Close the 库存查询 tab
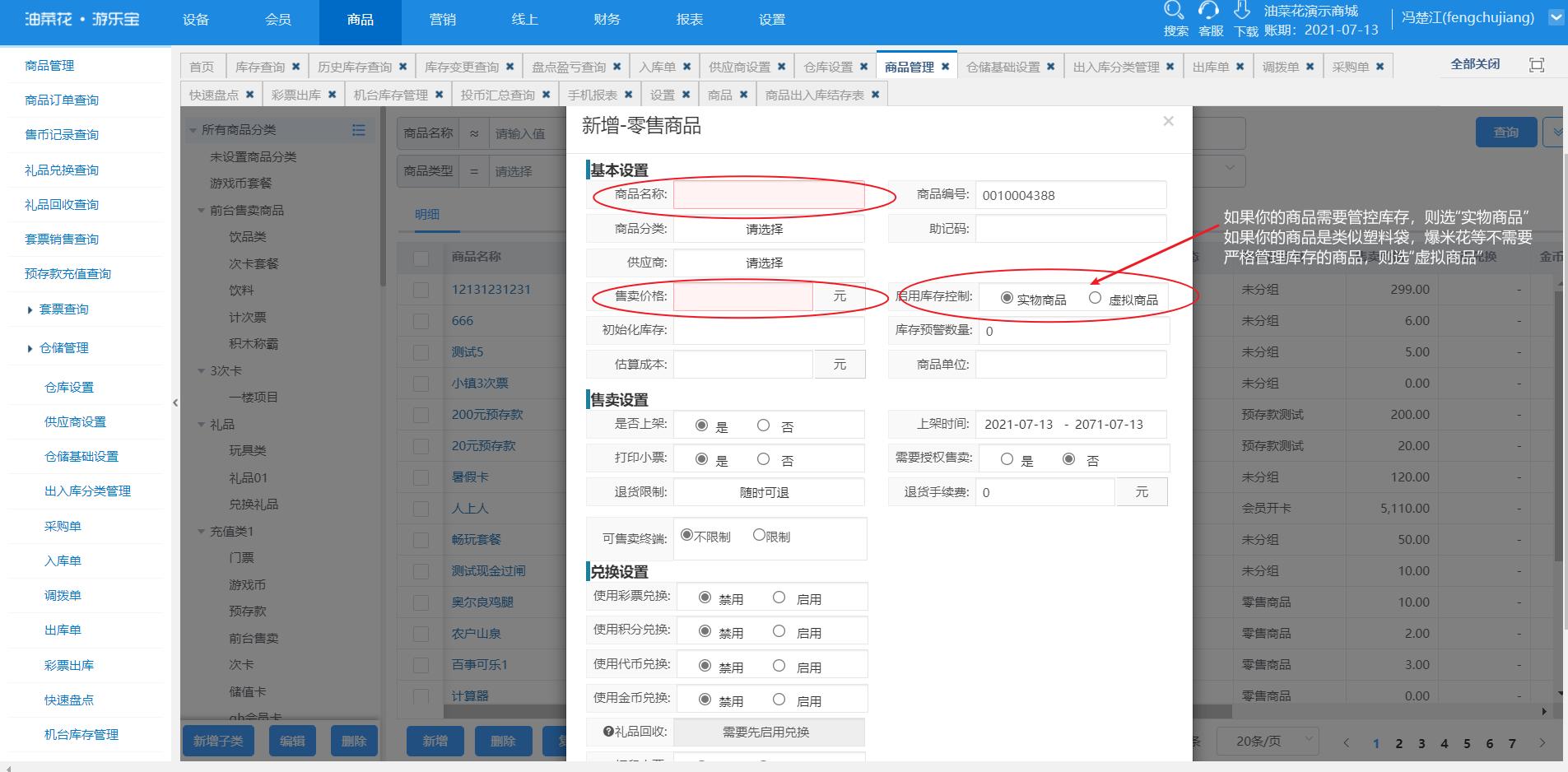 (295, 67)
